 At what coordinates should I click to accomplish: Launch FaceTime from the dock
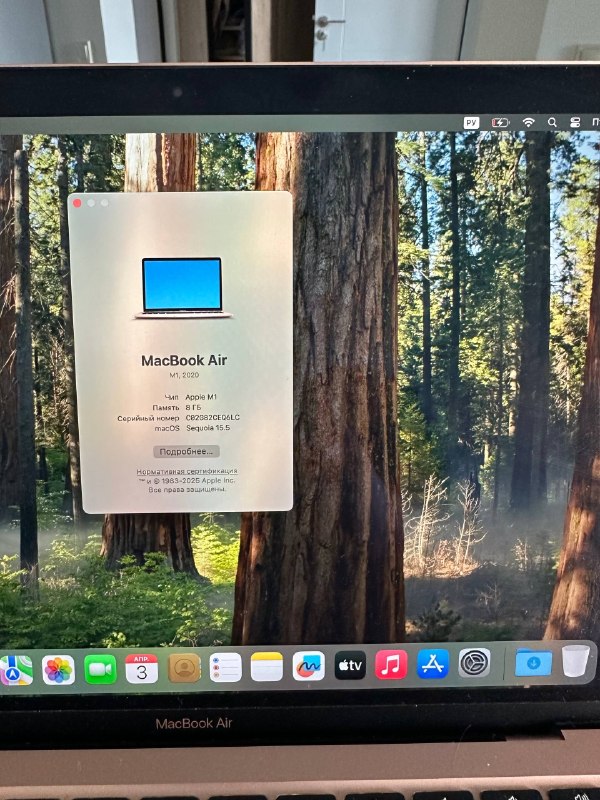pos(100,668)
